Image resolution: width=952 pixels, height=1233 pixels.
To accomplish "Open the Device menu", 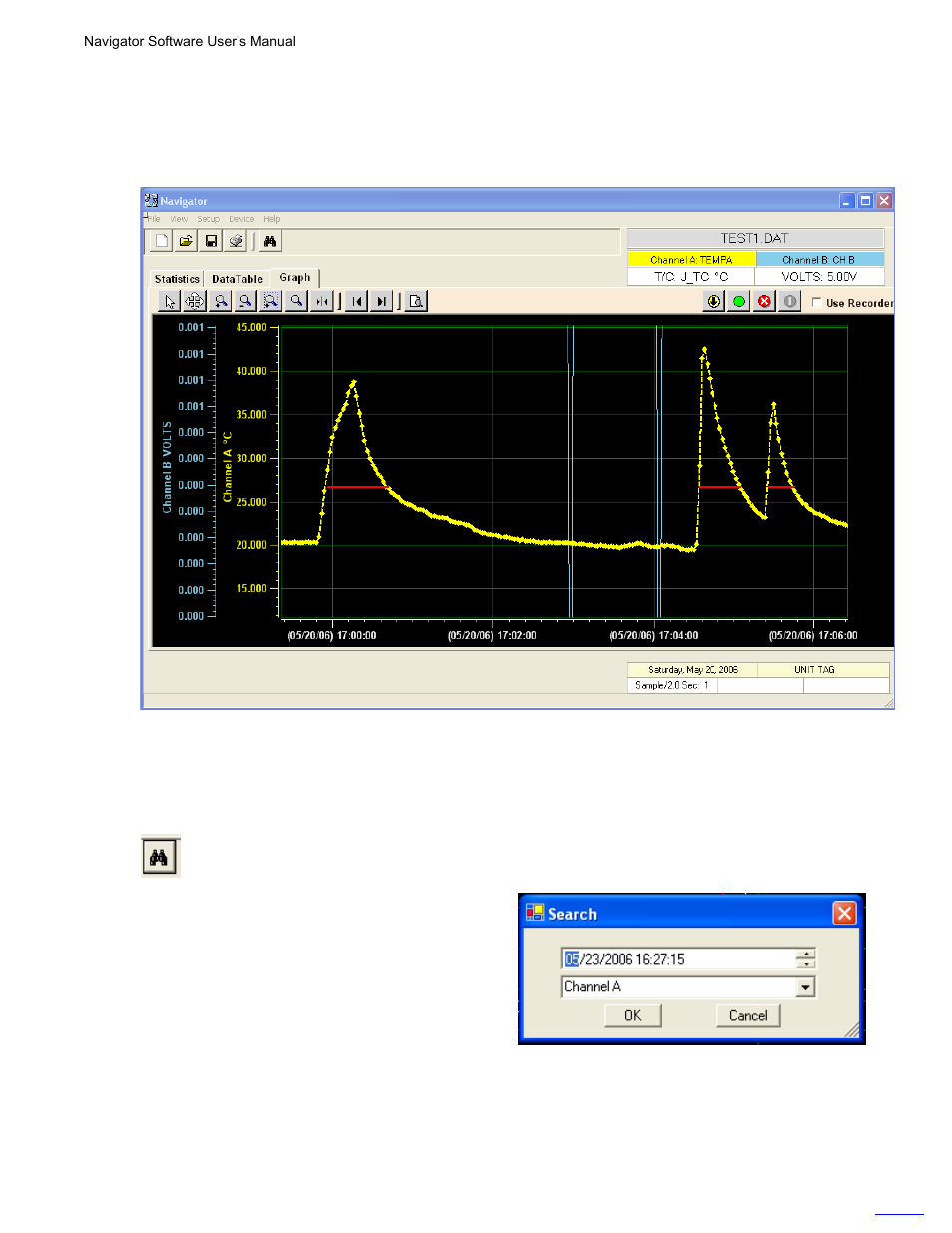I will (x=241, y=219).
